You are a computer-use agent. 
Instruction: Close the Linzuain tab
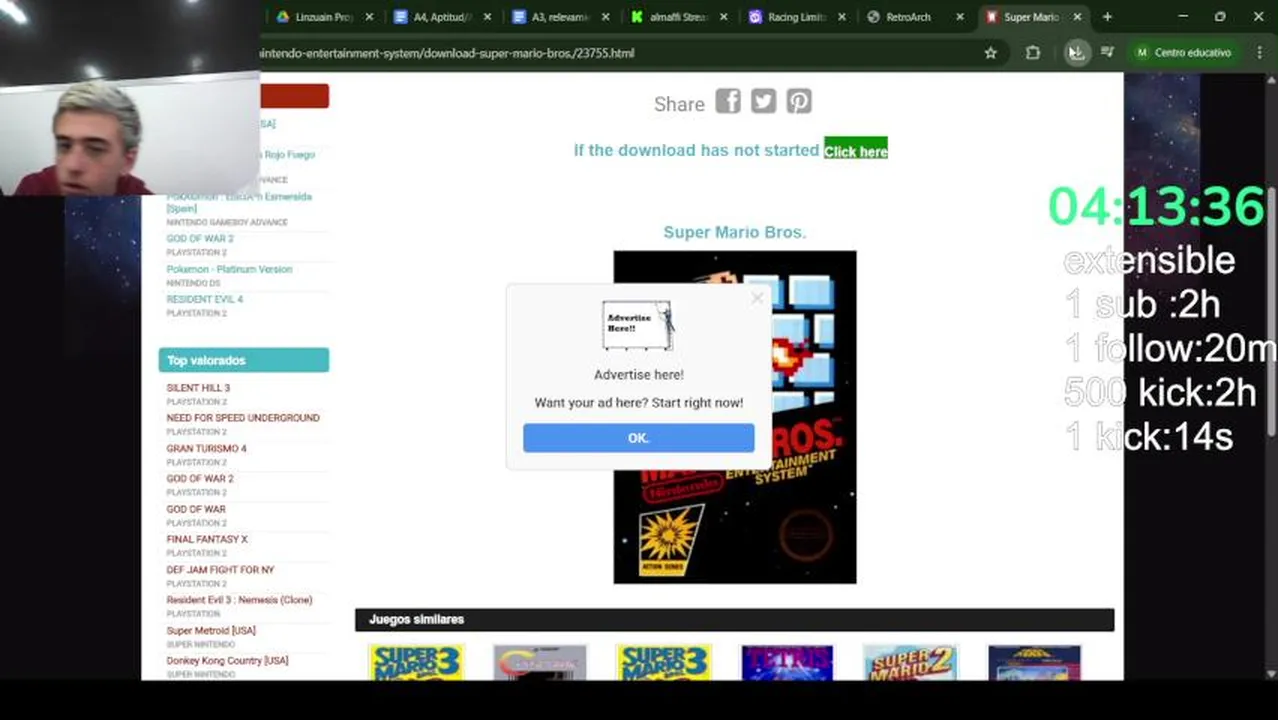click(370, 17)
